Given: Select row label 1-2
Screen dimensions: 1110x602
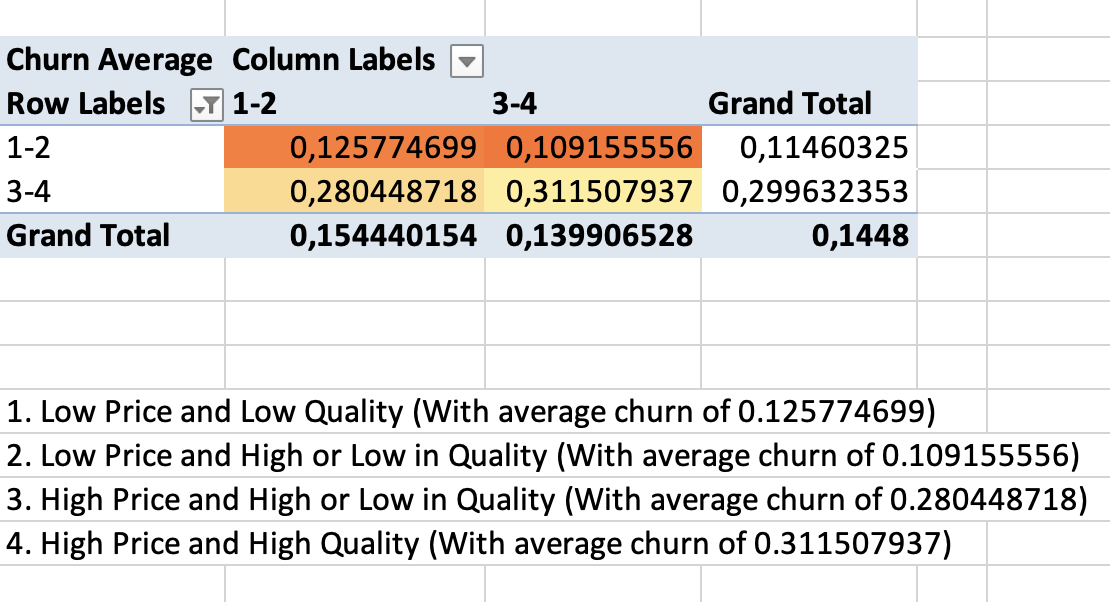Looking at the screenshot, I should 112,147.
